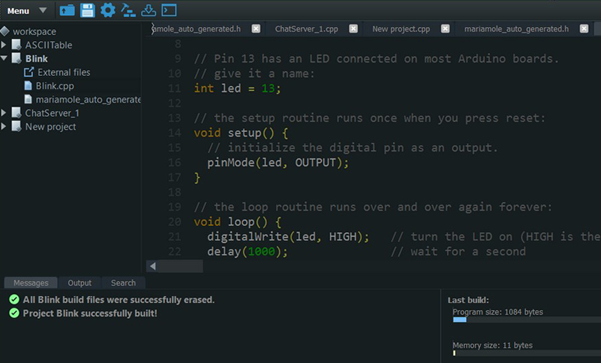The width and height of the screenshot is (601, 363).
Task: Open Blink.cpp in the project tree
Action: [55, 86]
